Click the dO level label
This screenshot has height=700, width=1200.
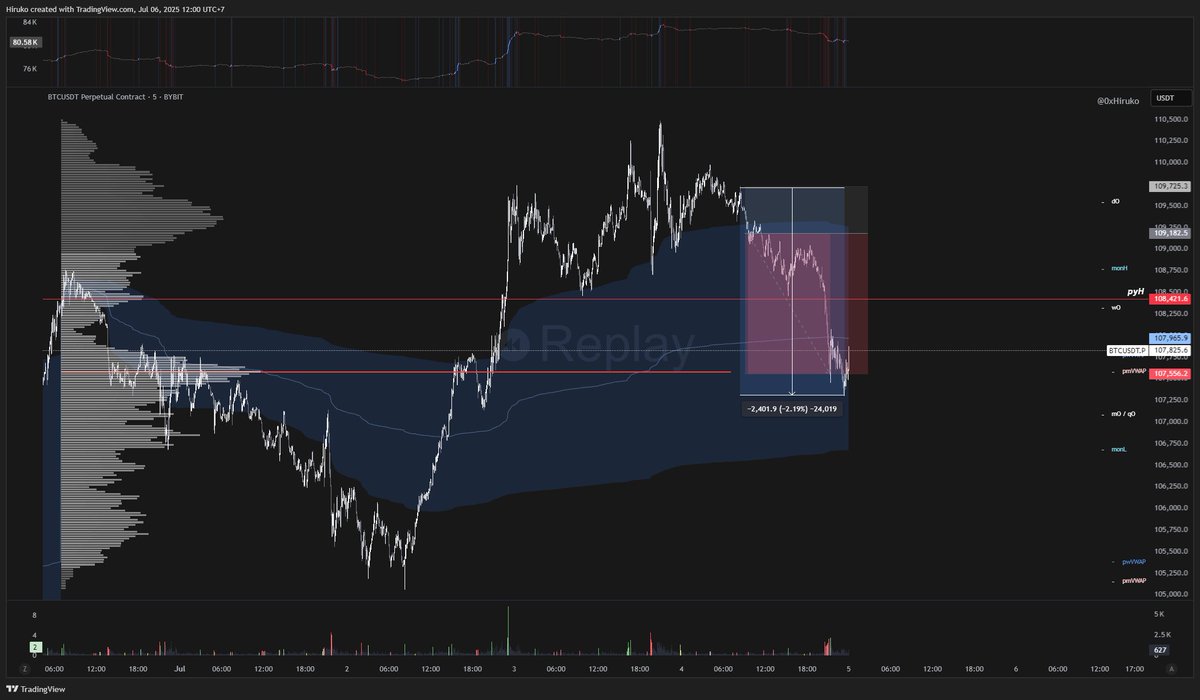coord(1116,201)
